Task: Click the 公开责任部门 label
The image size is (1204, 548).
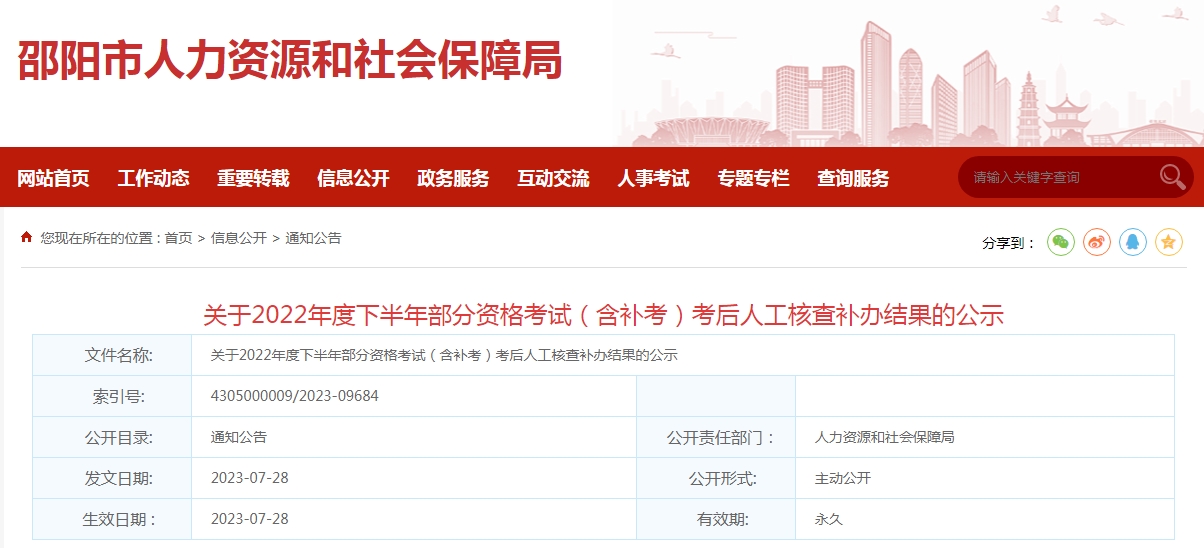Action: point(722,437)
